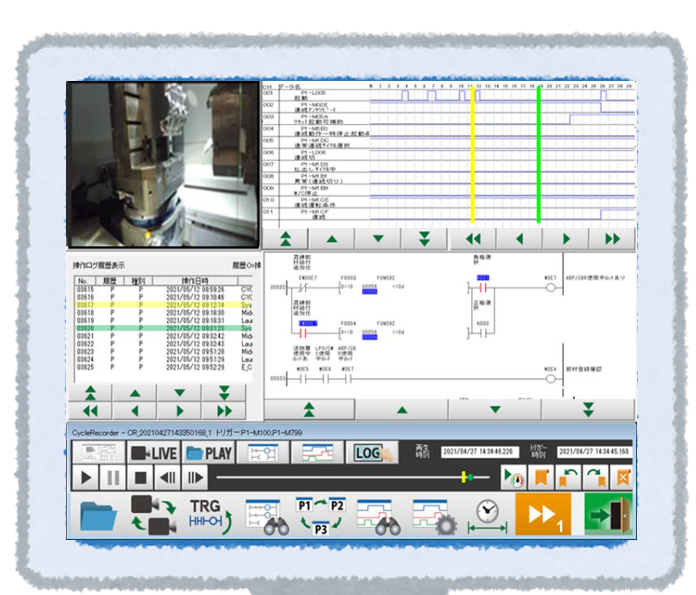Jump to first log page with double-up arrow

pyautogui.click(x=90, y=393)
